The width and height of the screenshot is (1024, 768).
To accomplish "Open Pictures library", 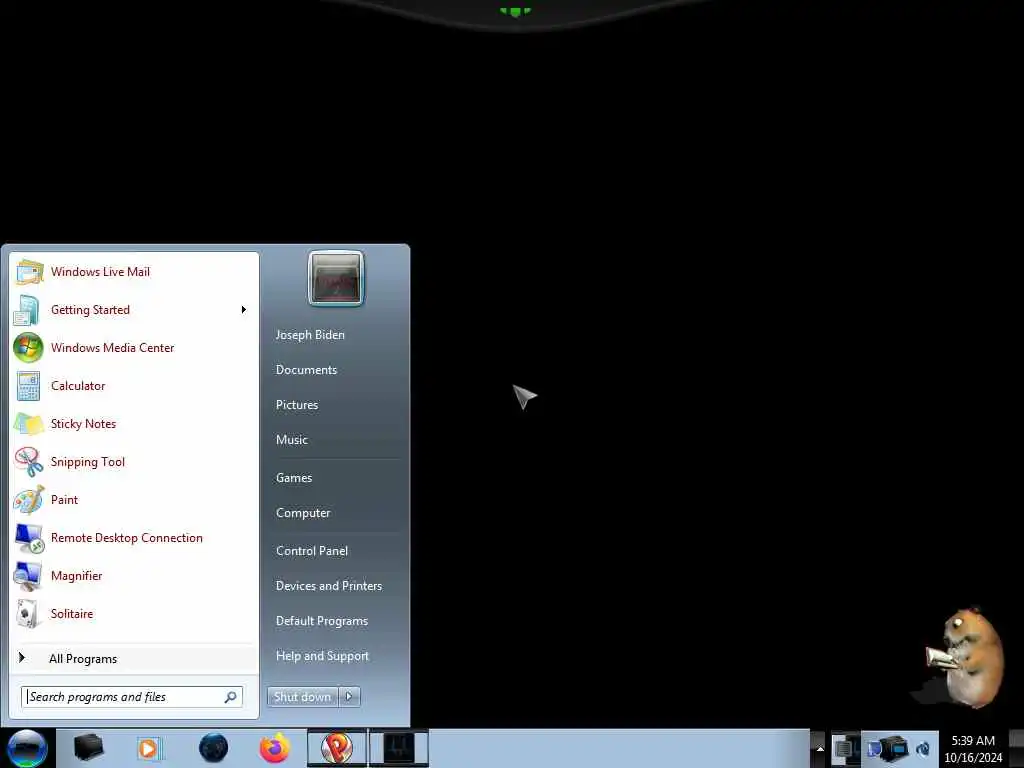I will tap(297, 405).
